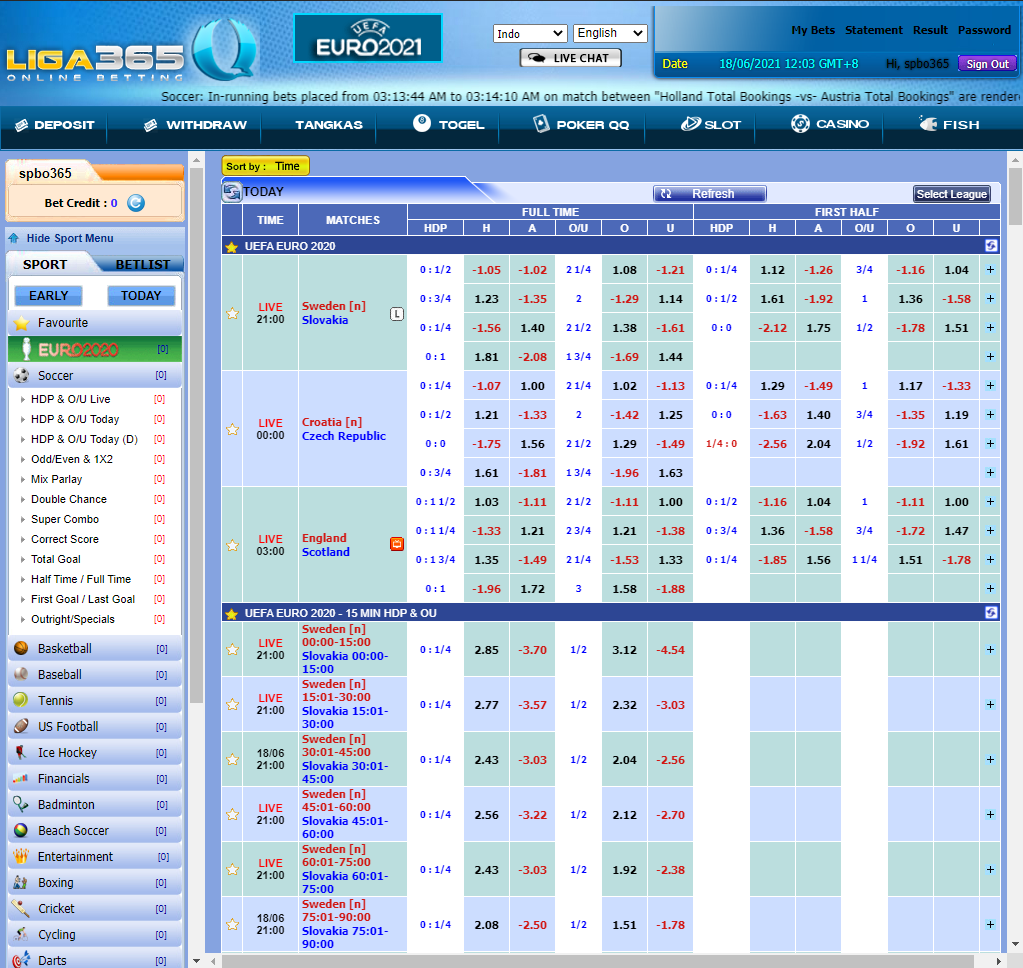Favorite the Sweden vs Slovakia match star
This screenshot has height=968, width=1023.
click(232, 312)
